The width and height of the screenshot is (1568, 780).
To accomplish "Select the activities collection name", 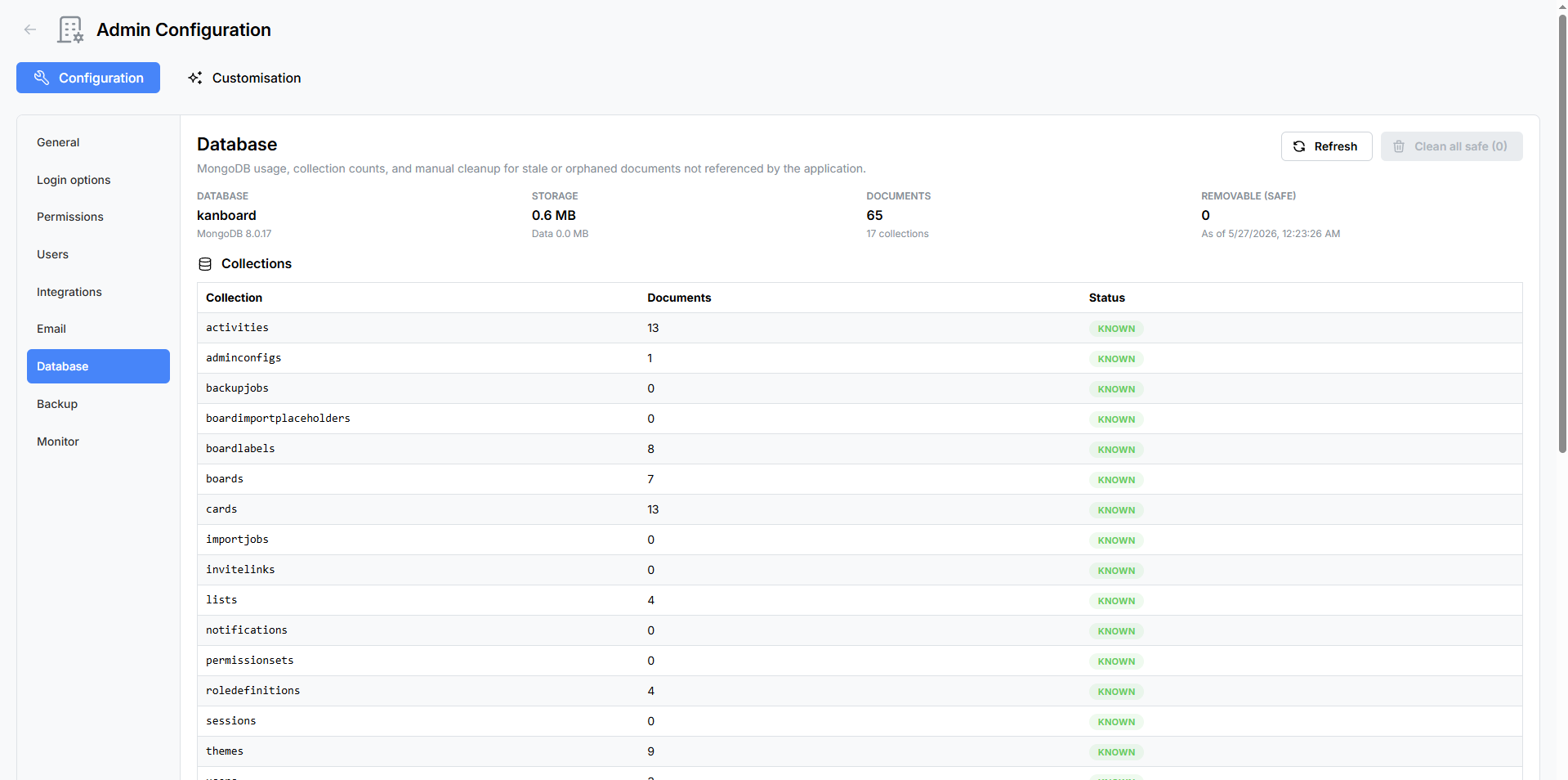I will tap(237, 328).
